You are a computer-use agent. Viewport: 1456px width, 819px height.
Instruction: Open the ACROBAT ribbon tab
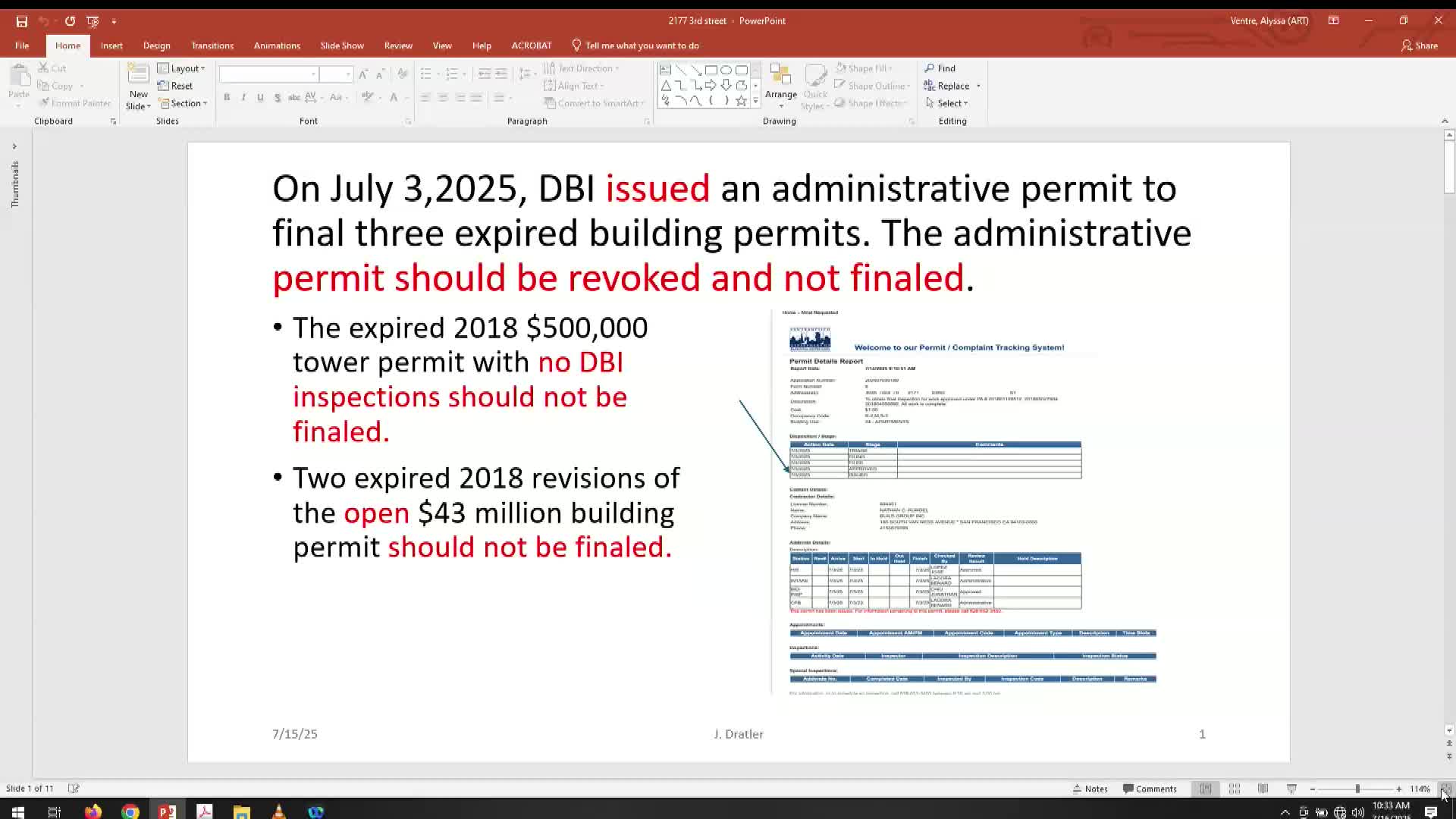531,45
